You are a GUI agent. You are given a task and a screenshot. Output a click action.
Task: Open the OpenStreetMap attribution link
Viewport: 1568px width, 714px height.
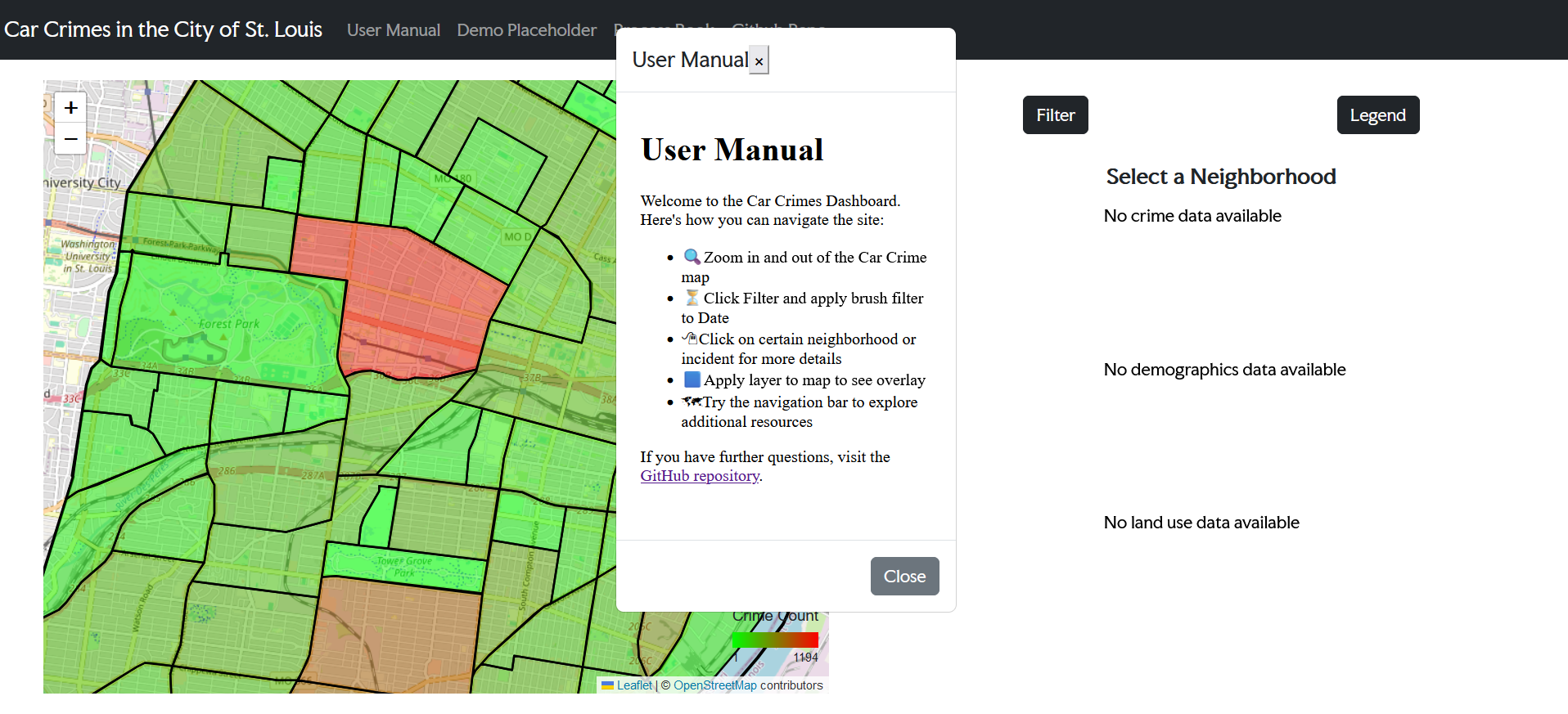pos(715,685)
